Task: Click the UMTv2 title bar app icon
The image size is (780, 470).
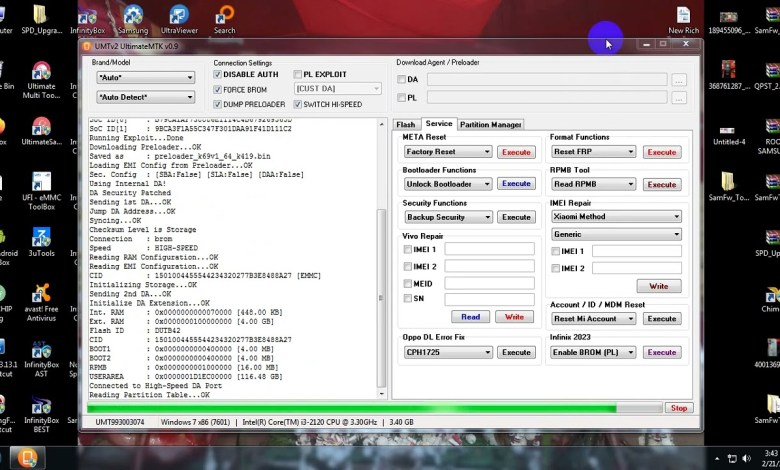Action: 87,46
